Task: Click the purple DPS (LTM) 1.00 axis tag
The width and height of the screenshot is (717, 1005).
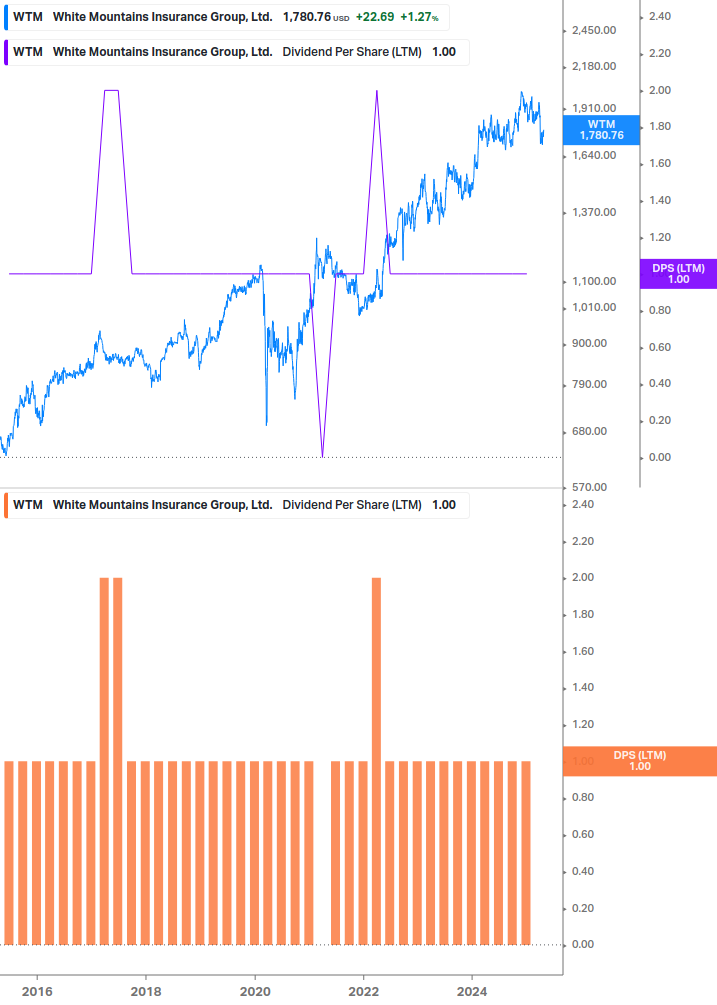Action: [x=678, y=274]
